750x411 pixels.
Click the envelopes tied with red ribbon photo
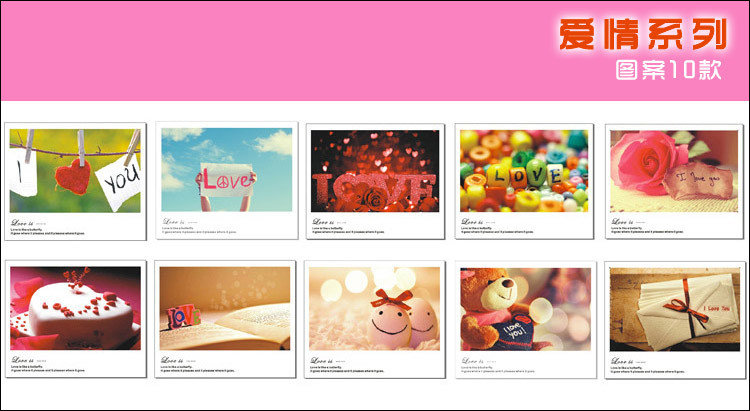[675, 308]
